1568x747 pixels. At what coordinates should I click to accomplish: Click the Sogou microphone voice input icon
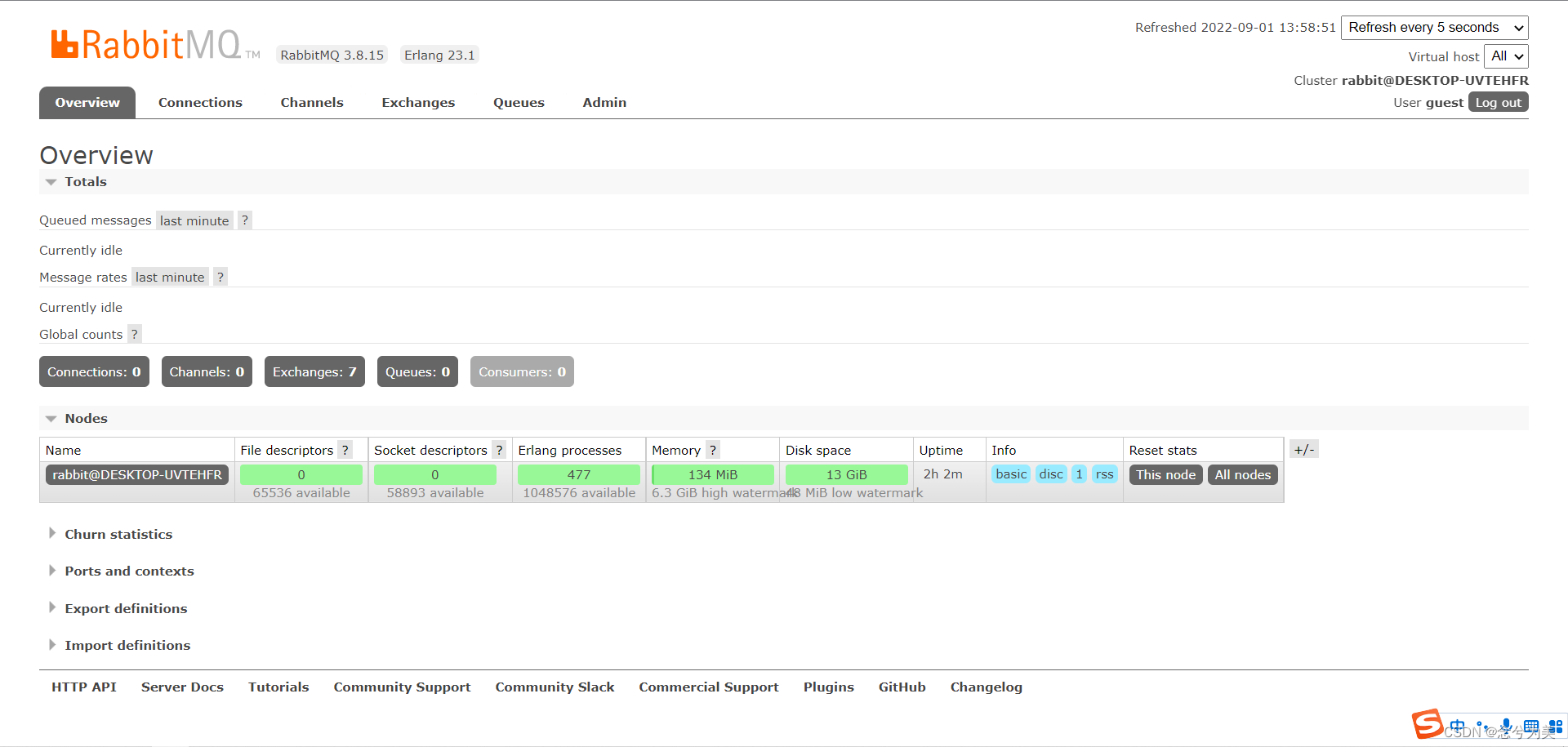pos(1507,726)
